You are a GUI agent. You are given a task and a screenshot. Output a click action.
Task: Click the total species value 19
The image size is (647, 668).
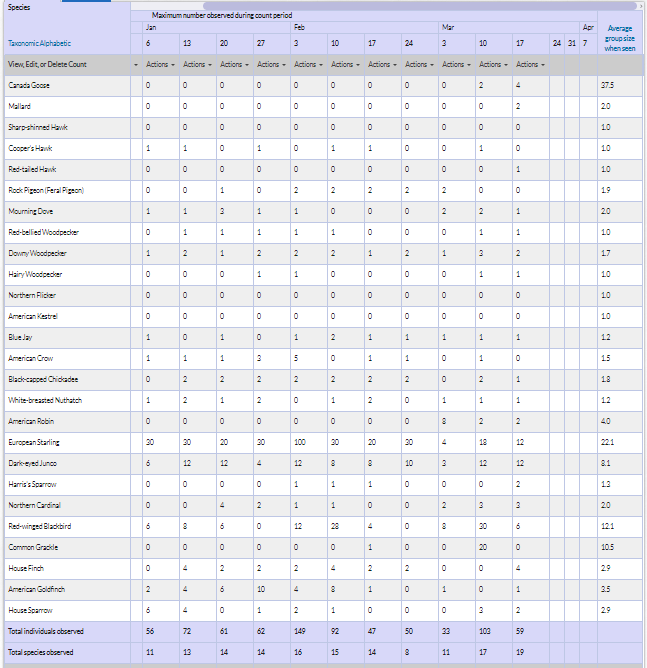pos(520,652)
